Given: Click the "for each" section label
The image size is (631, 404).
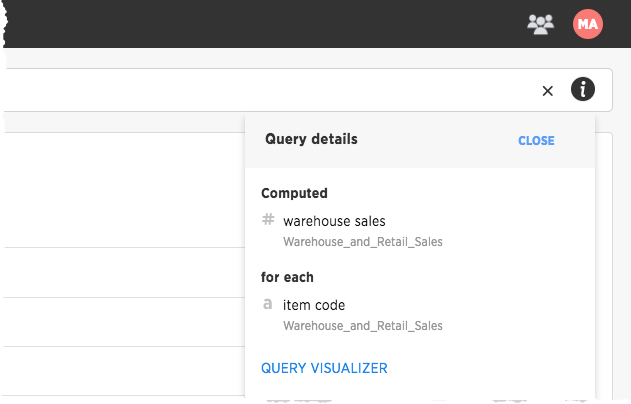Looking at the screenshot, I should [x=287, y=277].
